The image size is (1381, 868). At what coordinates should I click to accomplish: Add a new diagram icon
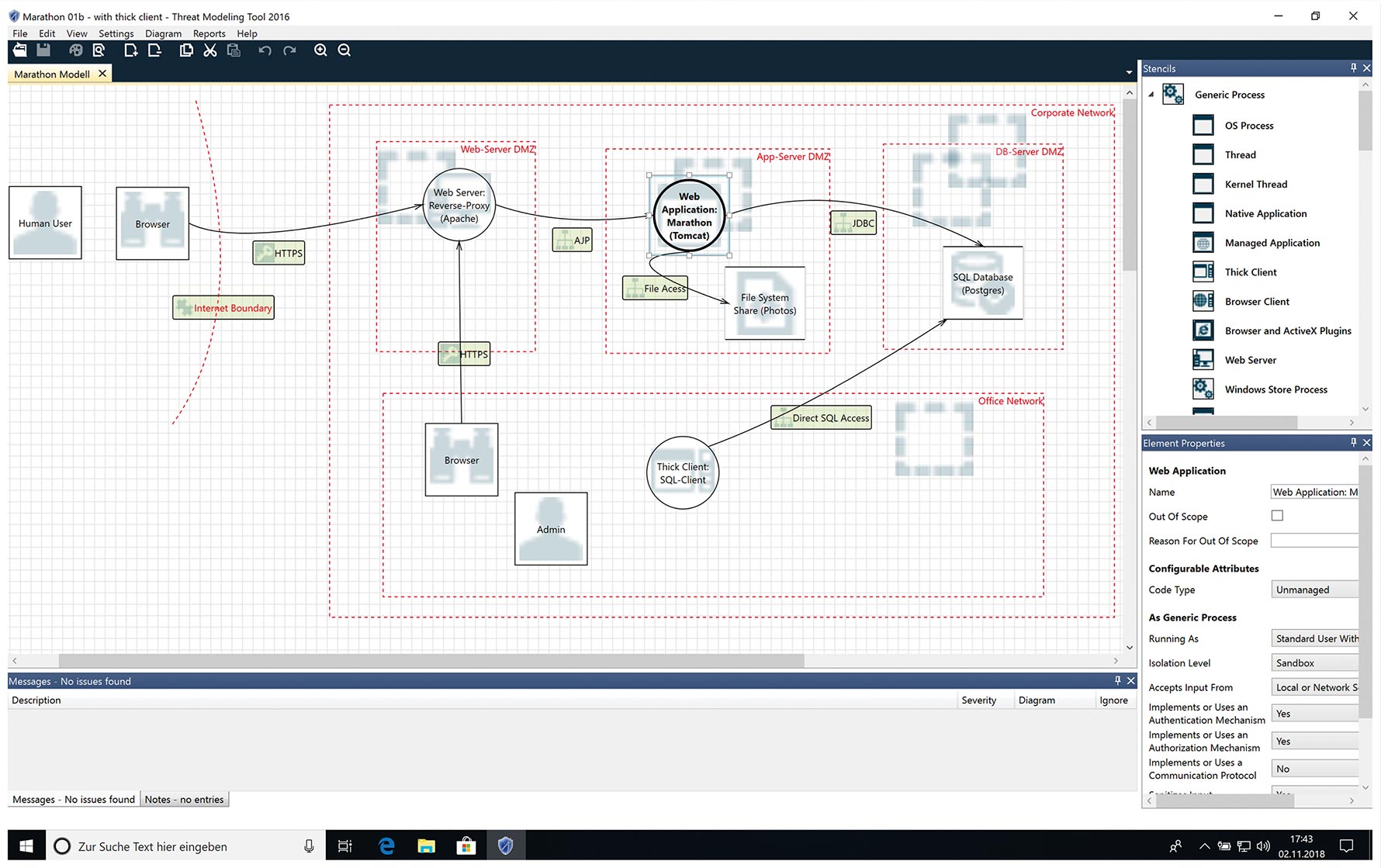(x=130, y=50)
